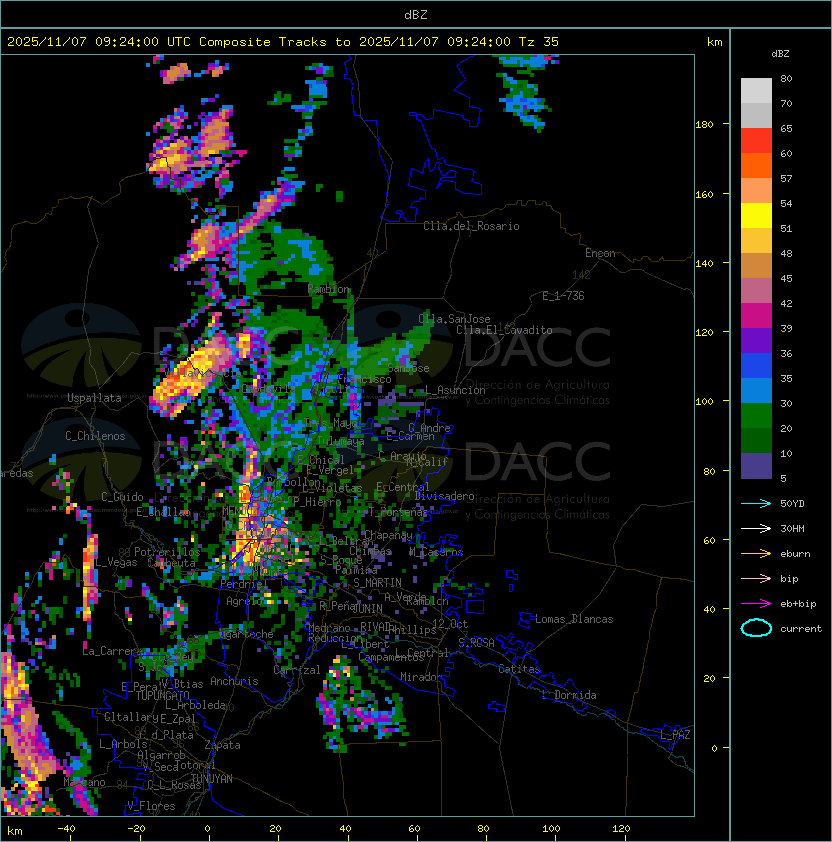Click the 'eb+bip' legend label
Screen dimensions: 832x842
pyautogui.click(x=798, y=604)
